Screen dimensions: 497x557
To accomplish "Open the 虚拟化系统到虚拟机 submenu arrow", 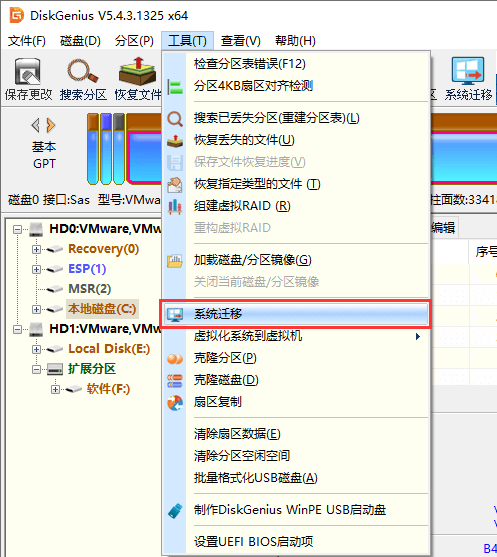I will click(418, 336).
